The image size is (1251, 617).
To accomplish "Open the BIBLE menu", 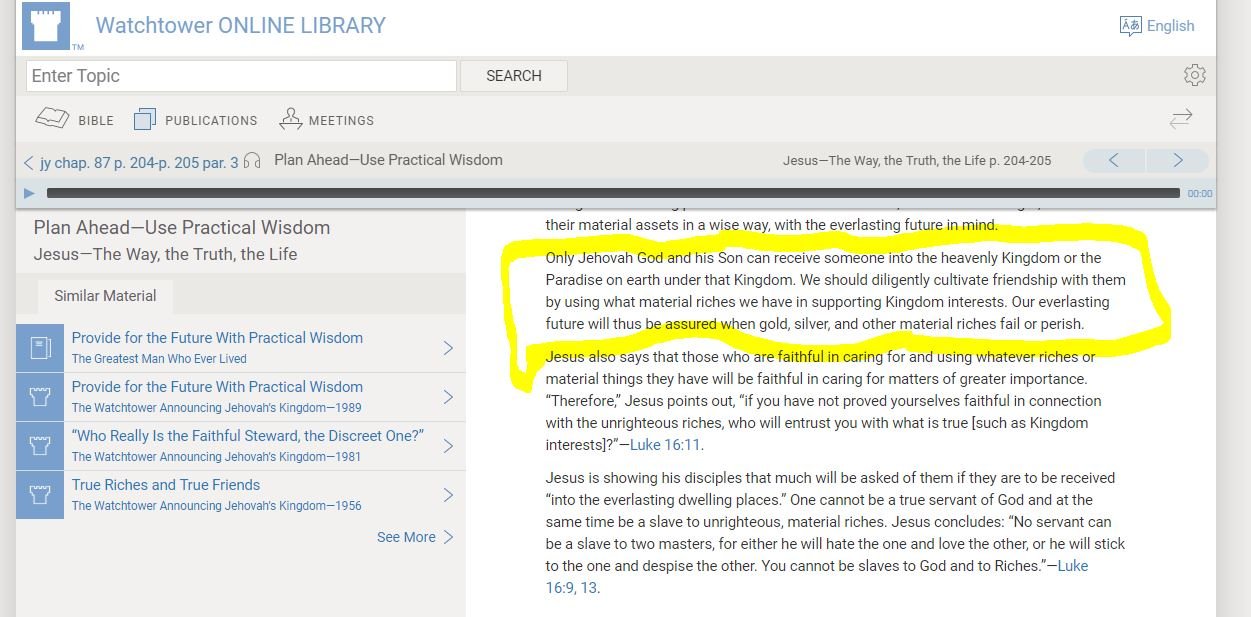I will click(x=96, y=120).
